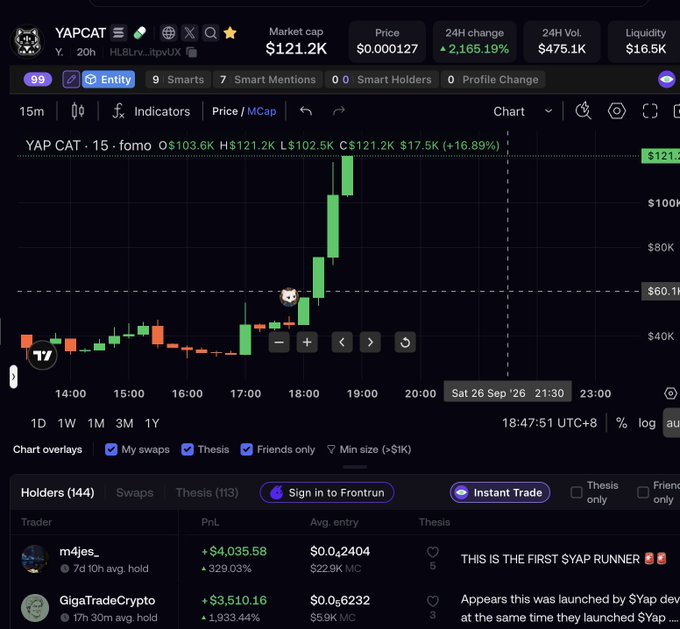The image size is (680, 629).
Task: Undo the last chart action
Action: pos(306,111)
